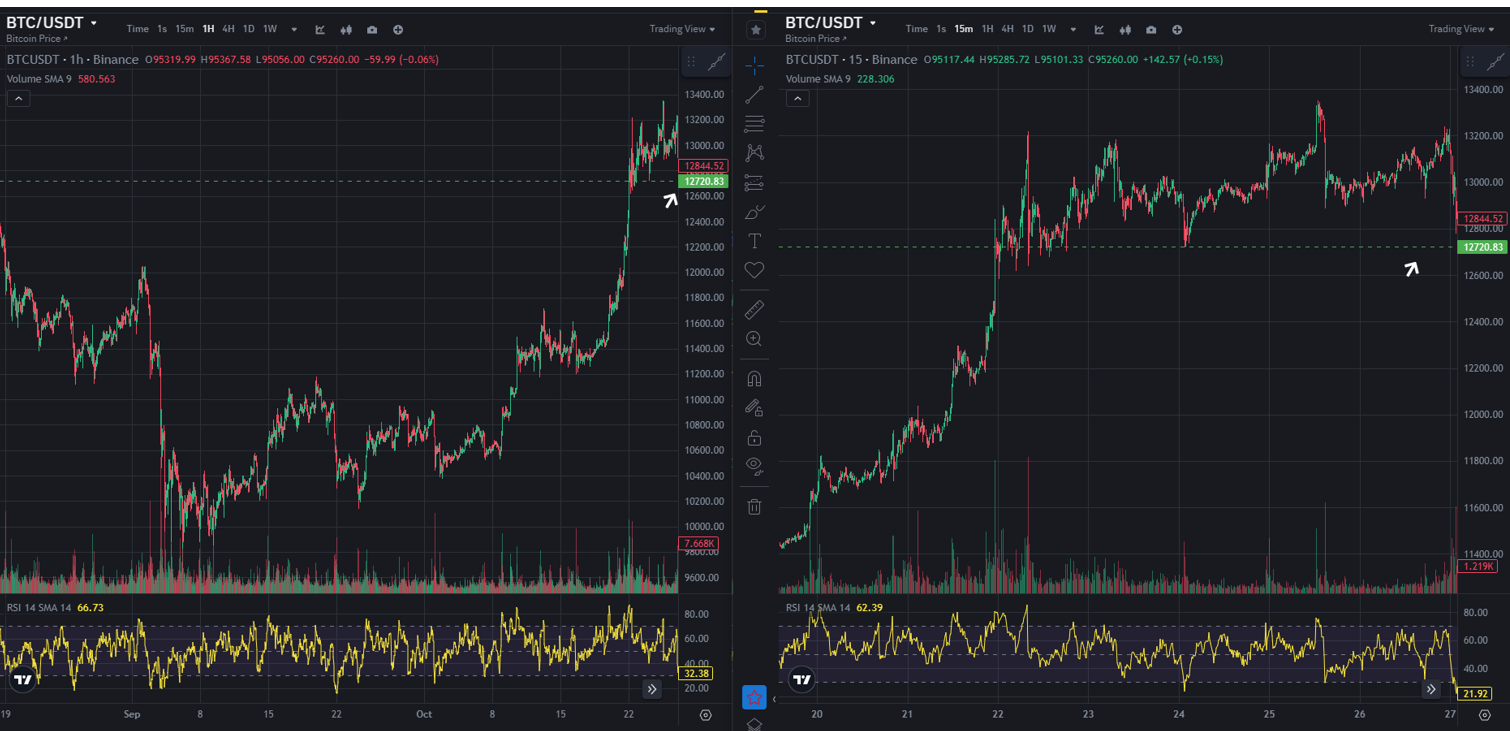Expand more timeframes arrow on right chart
The image size is (1510, 731).
point(1073,30)
